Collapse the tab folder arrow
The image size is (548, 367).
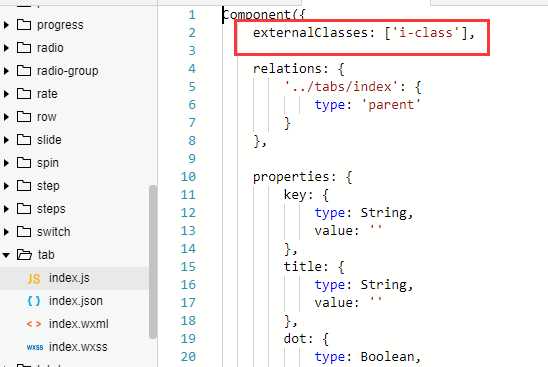pos(6,255)
